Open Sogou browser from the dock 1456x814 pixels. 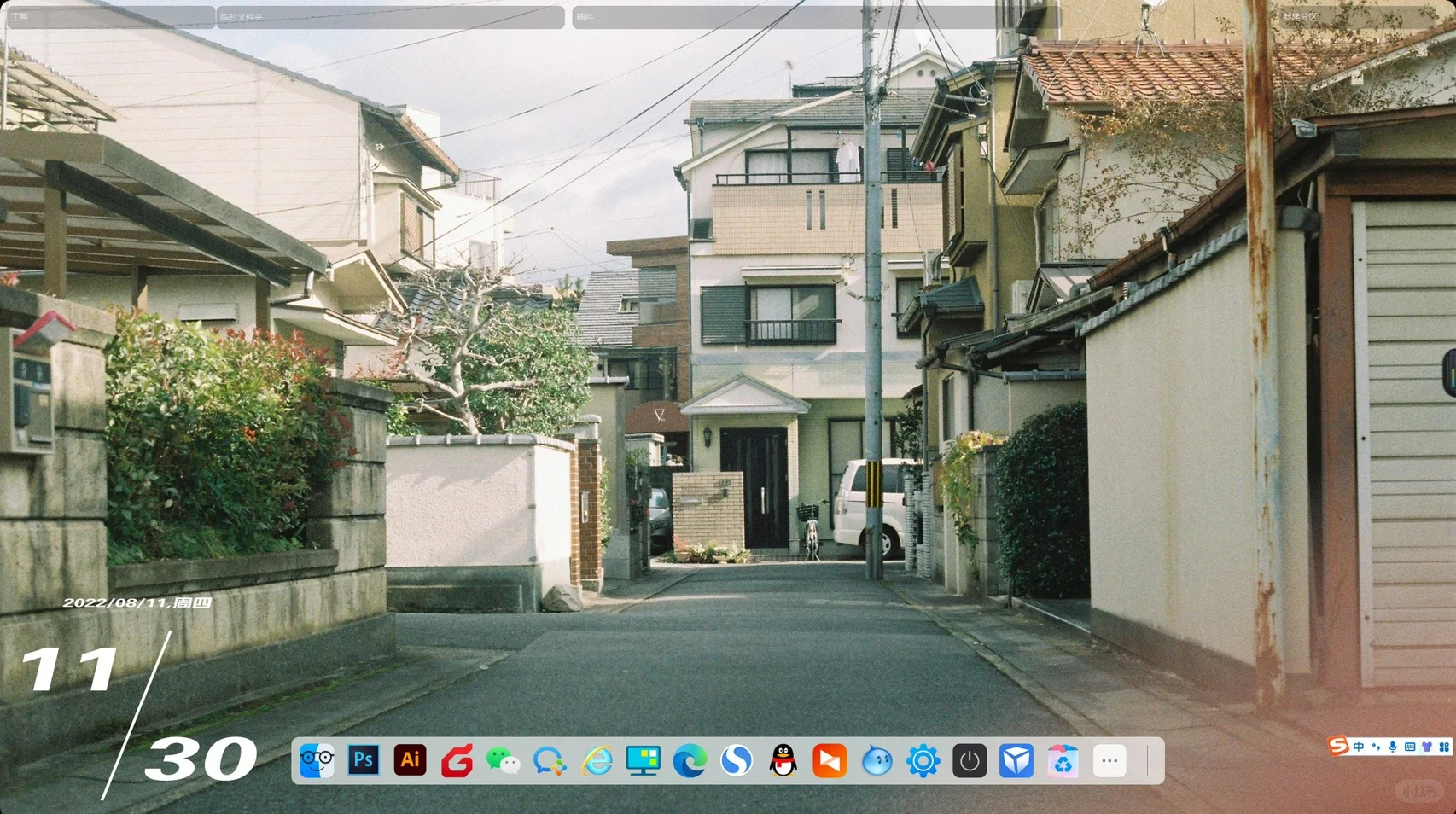click(x=736, y=760)
